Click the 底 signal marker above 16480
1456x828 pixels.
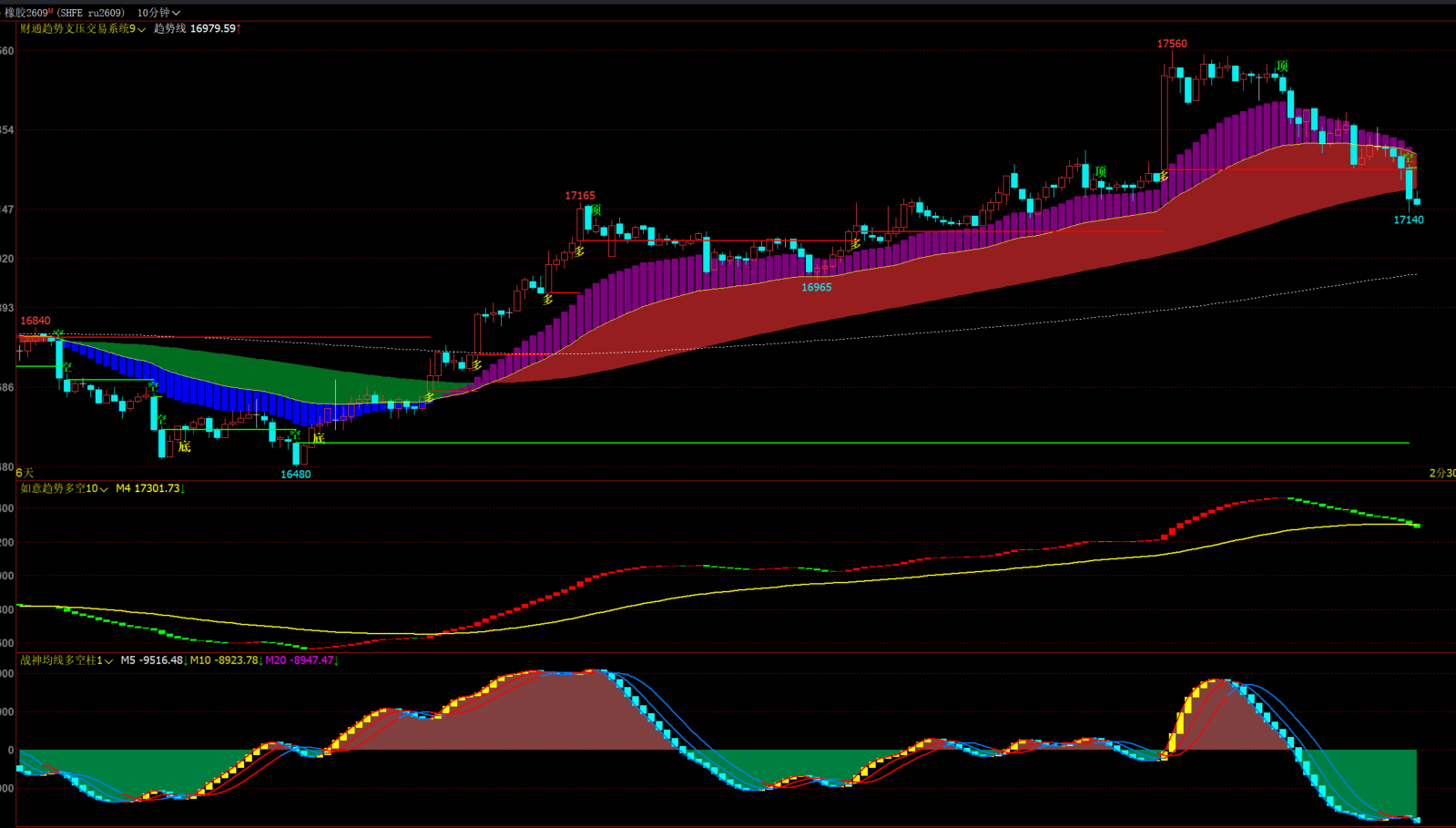click(319, 439)
